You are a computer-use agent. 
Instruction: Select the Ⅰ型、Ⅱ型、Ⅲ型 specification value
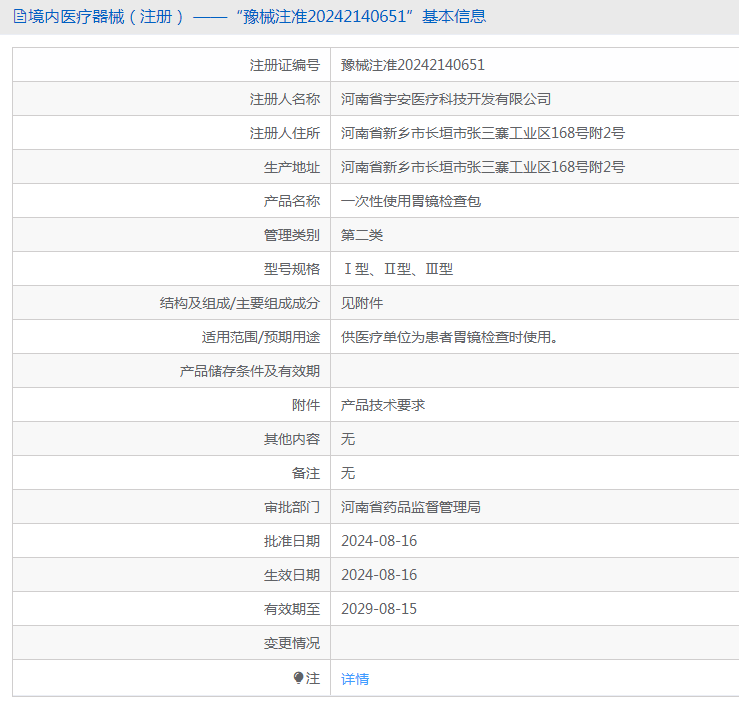click(x=398, y=269)
